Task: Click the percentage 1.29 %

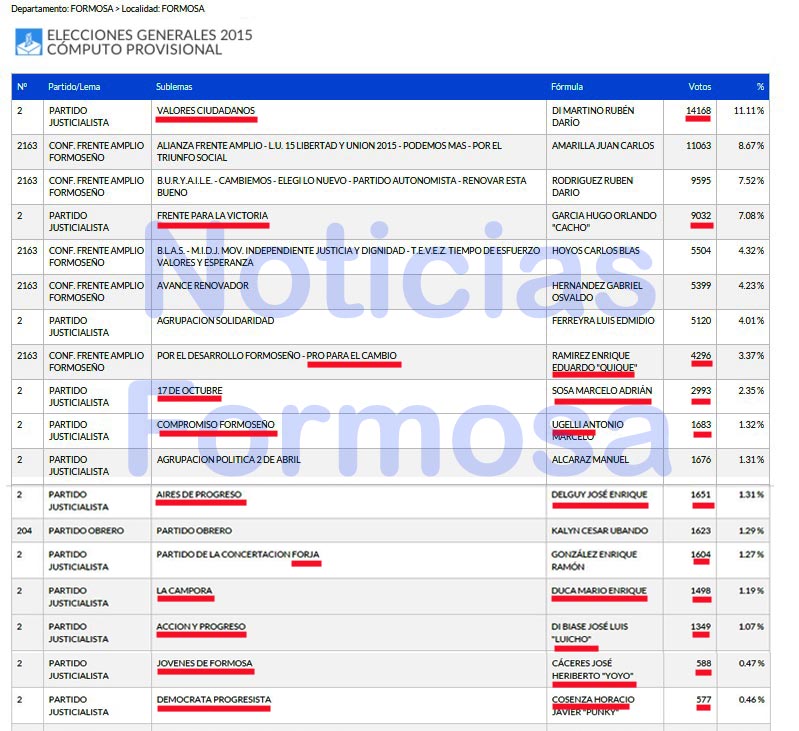Action: point(751,531)
